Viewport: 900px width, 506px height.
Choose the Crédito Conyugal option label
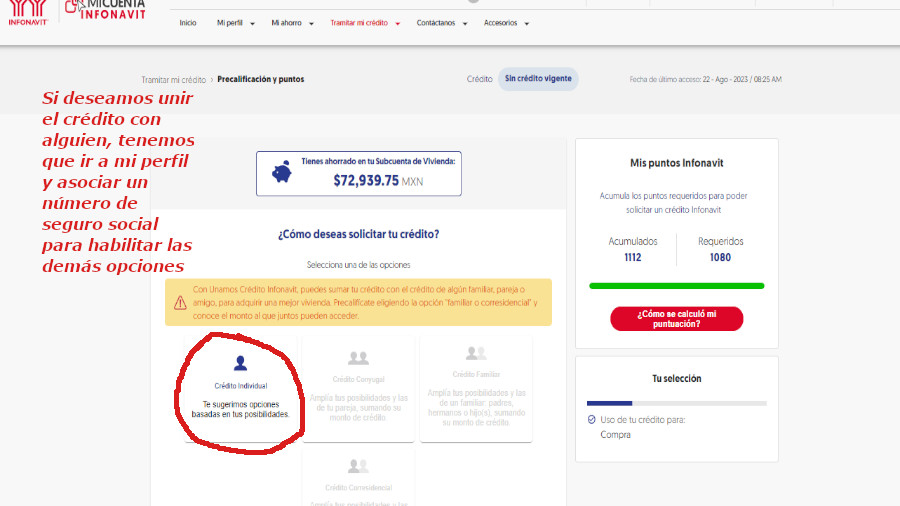pyautogui.click(x=358, y=379)
